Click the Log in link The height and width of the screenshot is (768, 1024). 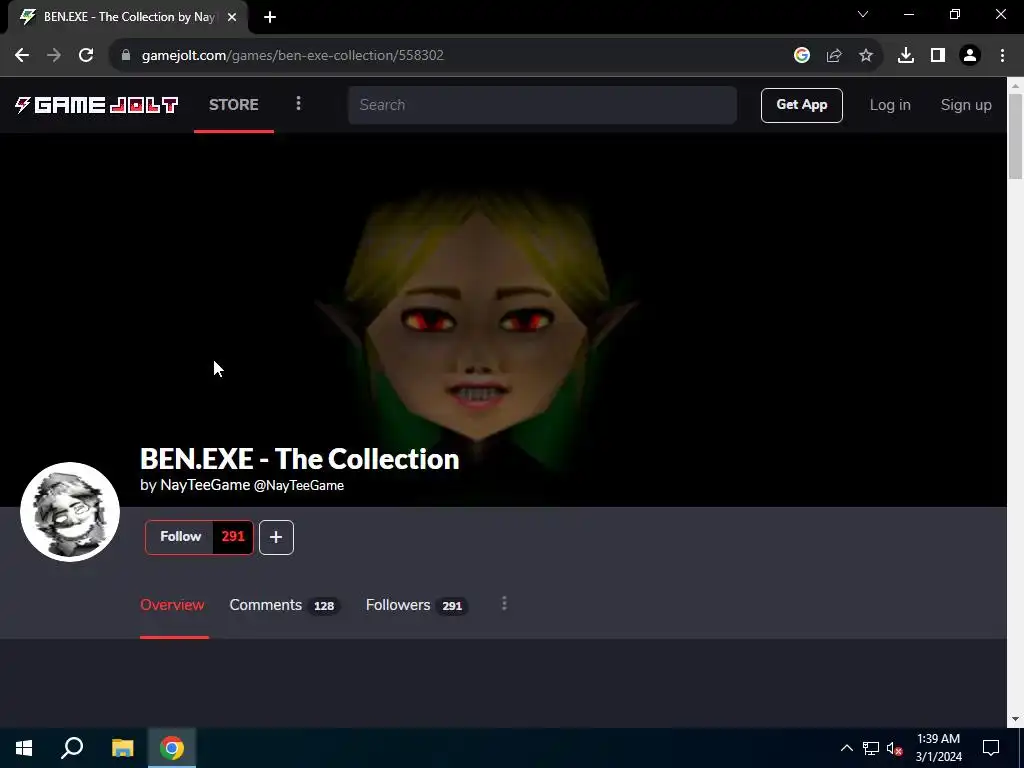(889, 105)
